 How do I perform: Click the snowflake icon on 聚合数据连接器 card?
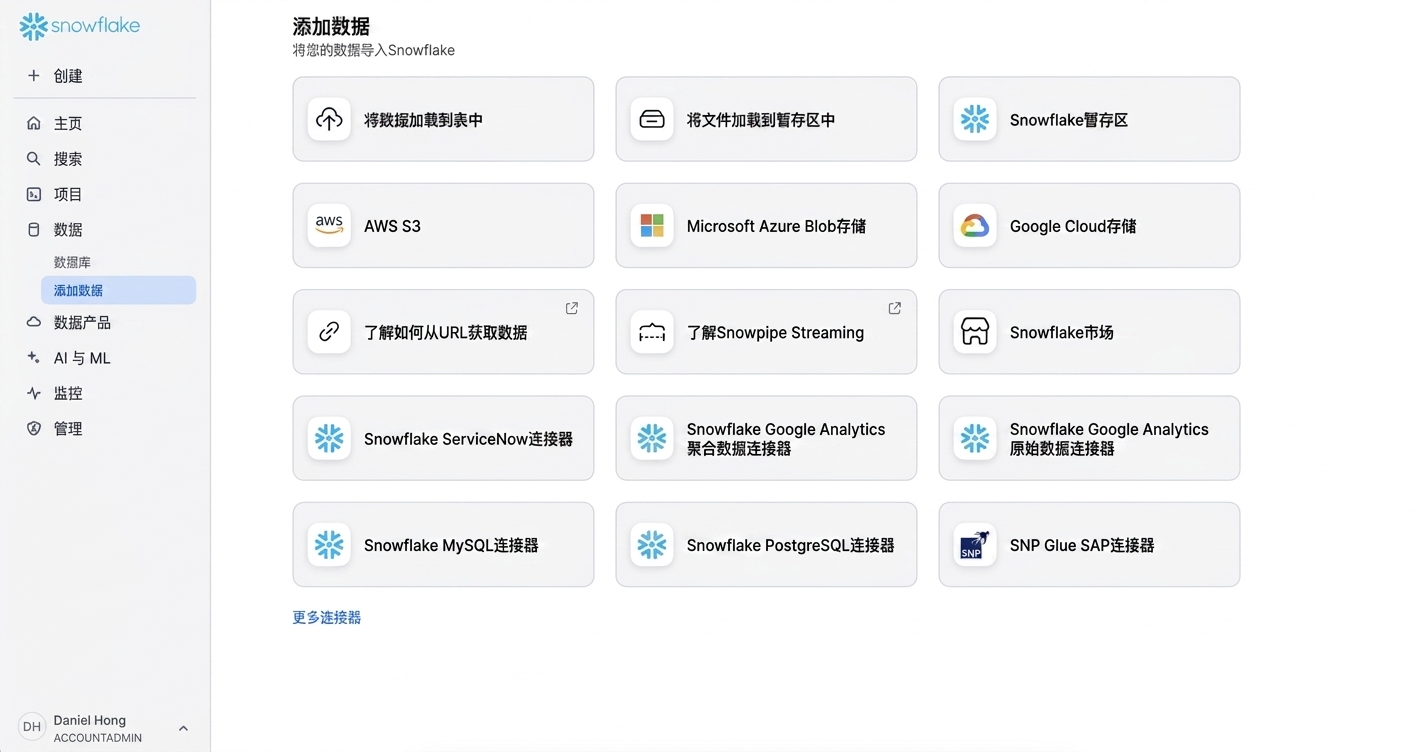click(652, 439)
